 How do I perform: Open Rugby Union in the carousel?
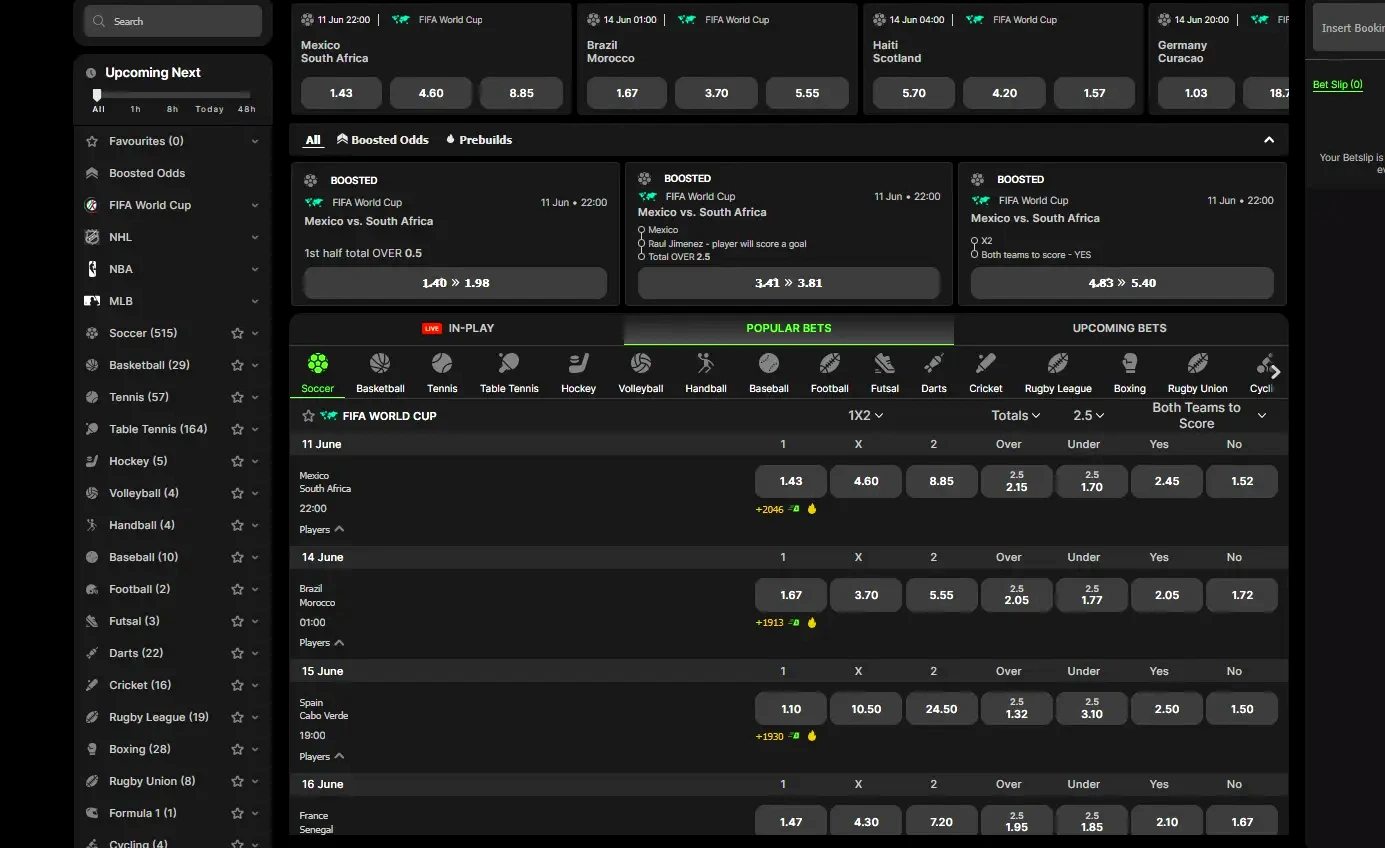(1198, 363)
